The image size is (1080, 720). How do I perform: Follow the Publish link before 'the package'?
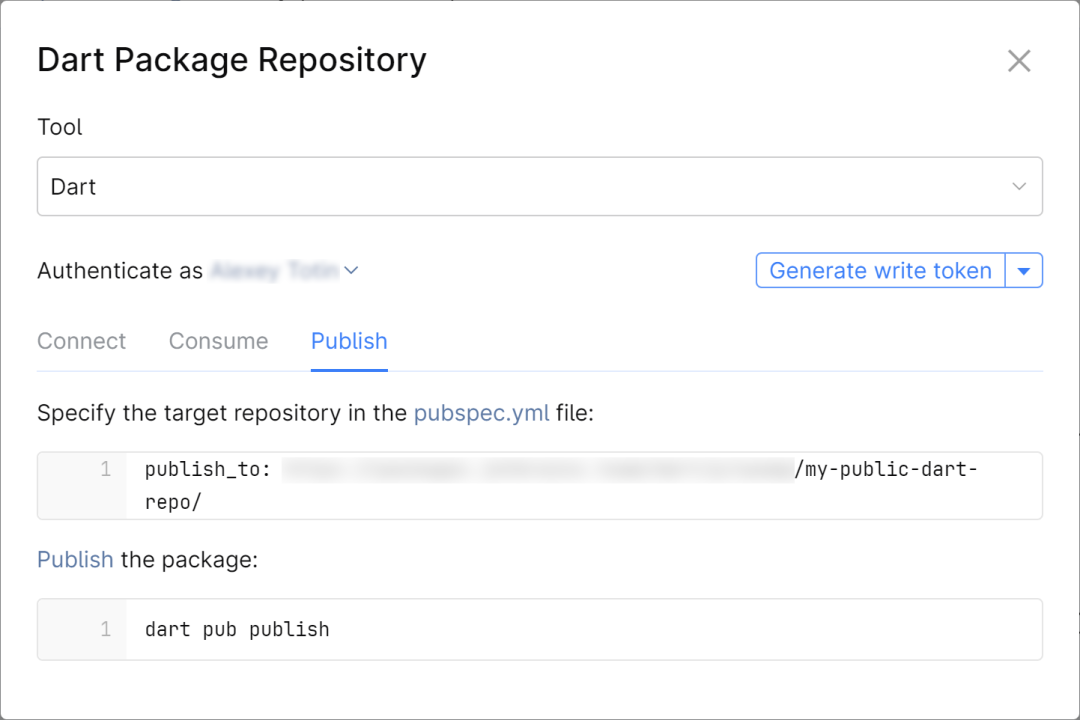click(75, 559)
